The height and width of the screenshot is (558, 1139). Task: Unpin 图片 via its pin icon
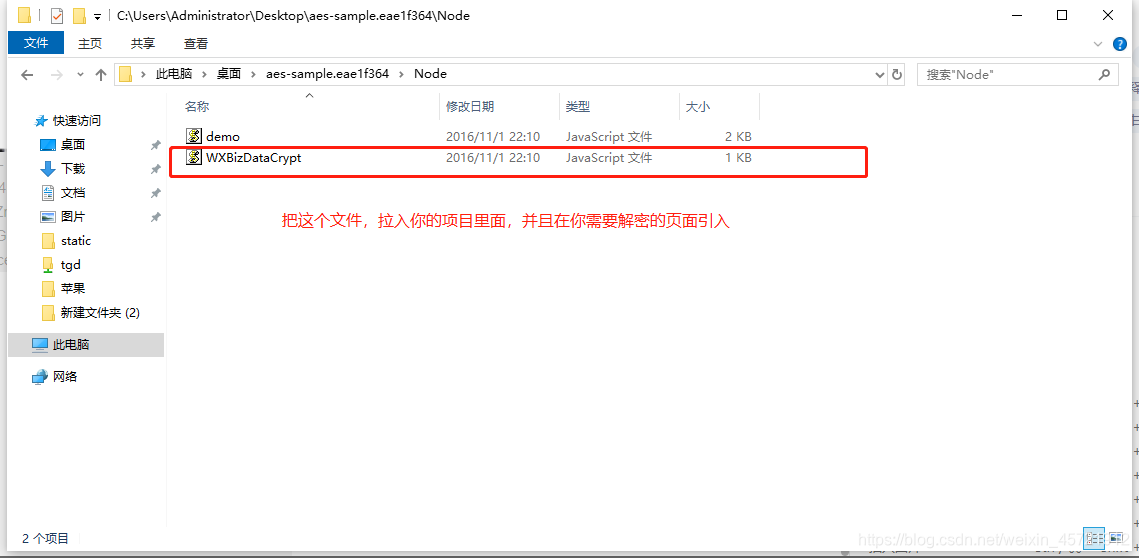point(155,217)
